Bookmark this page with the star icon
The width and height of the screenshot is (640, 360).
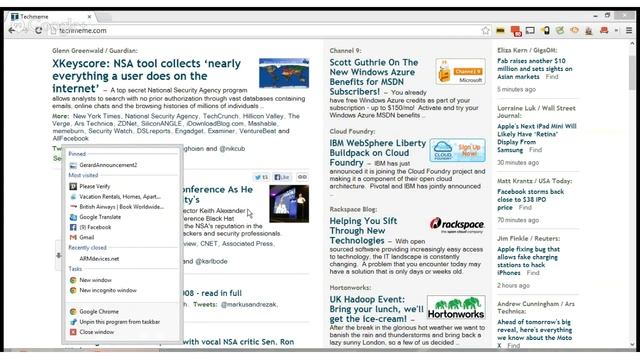tap(485, 30)
